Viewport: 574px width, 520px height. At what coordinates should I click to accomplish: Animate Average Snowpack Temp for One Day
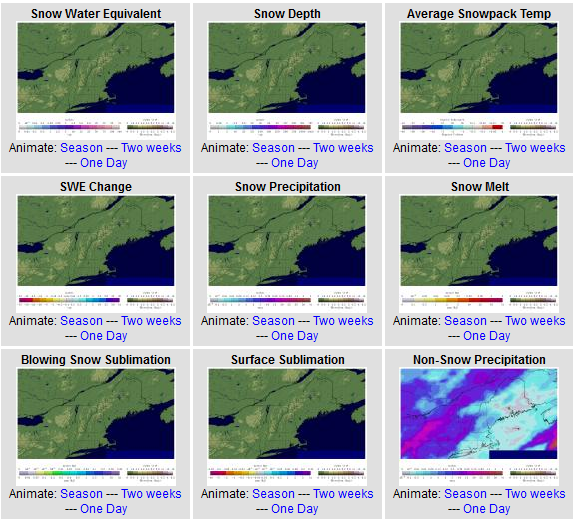pyautogui.click(x=487, y=163)
